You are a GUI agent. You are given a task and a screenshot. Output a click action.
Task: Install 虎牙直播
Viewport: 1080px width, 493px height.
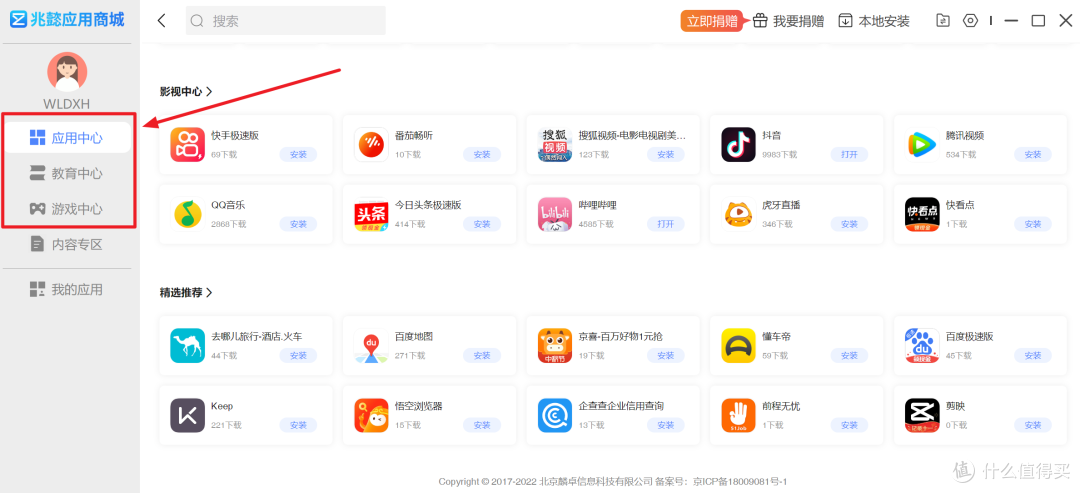tap(849, 224)
